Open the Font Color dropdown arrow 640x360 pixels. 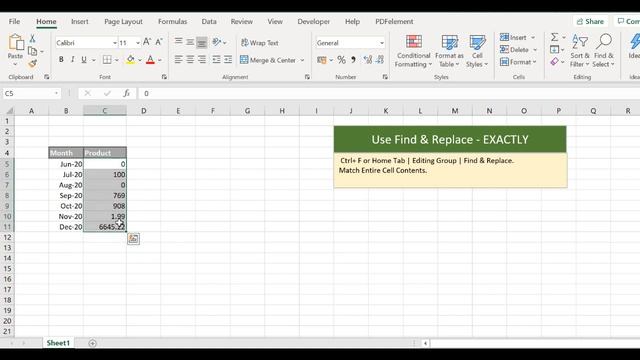click(x=160, y=60)
